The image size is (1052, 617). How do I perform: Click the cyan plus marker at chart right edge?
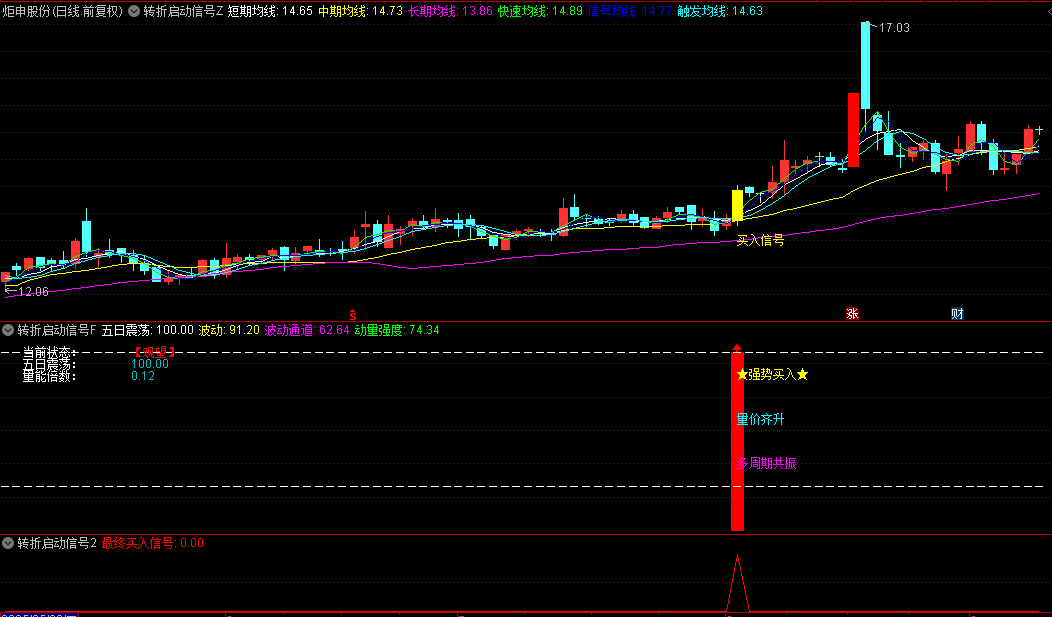coord(1039,130)
